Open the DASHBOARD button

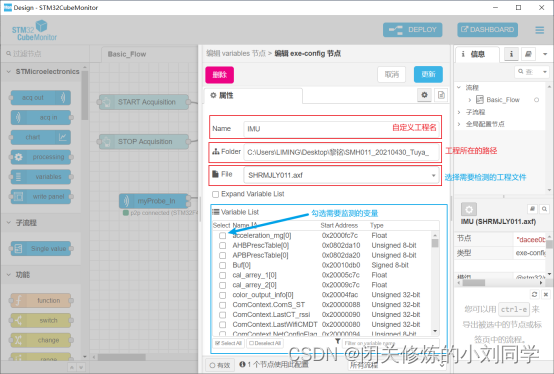pyautogui.click(x=488, y=30)
